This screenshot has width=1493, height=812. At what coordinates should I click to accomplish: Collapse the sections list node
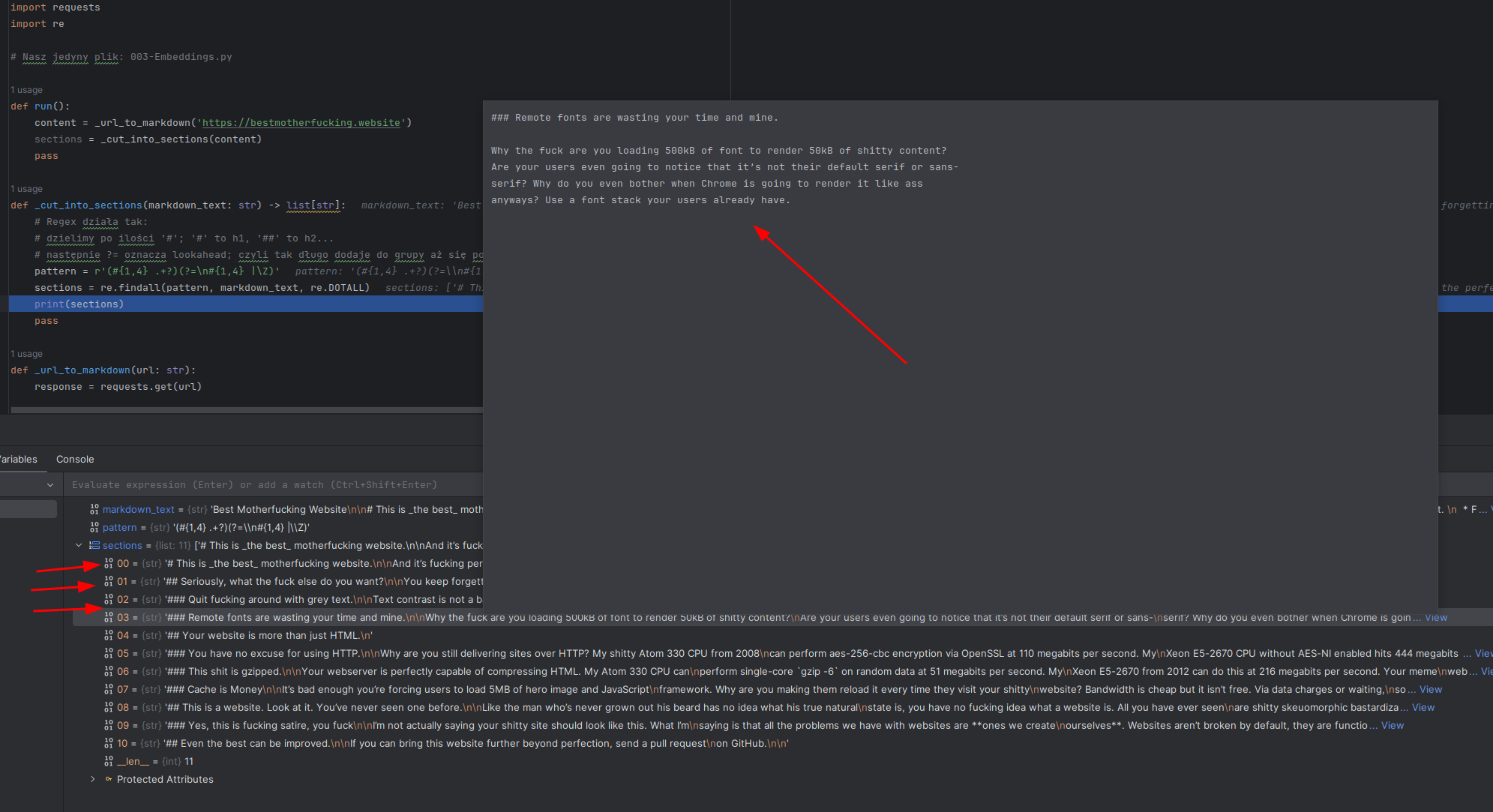coord(79,545)
